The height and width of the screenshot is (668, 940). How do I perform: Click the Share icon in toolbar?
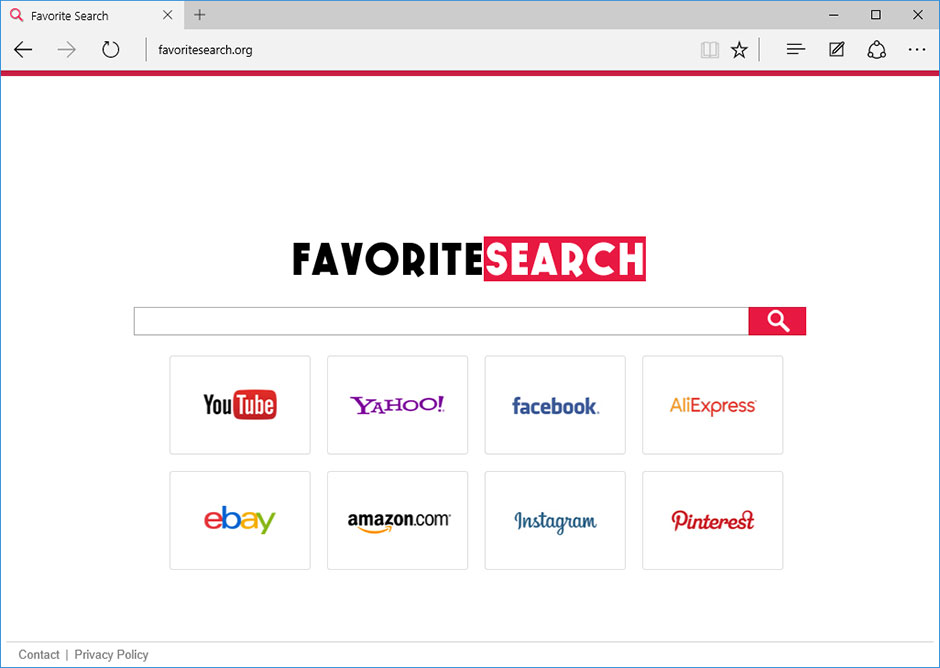tap(876, 50)
